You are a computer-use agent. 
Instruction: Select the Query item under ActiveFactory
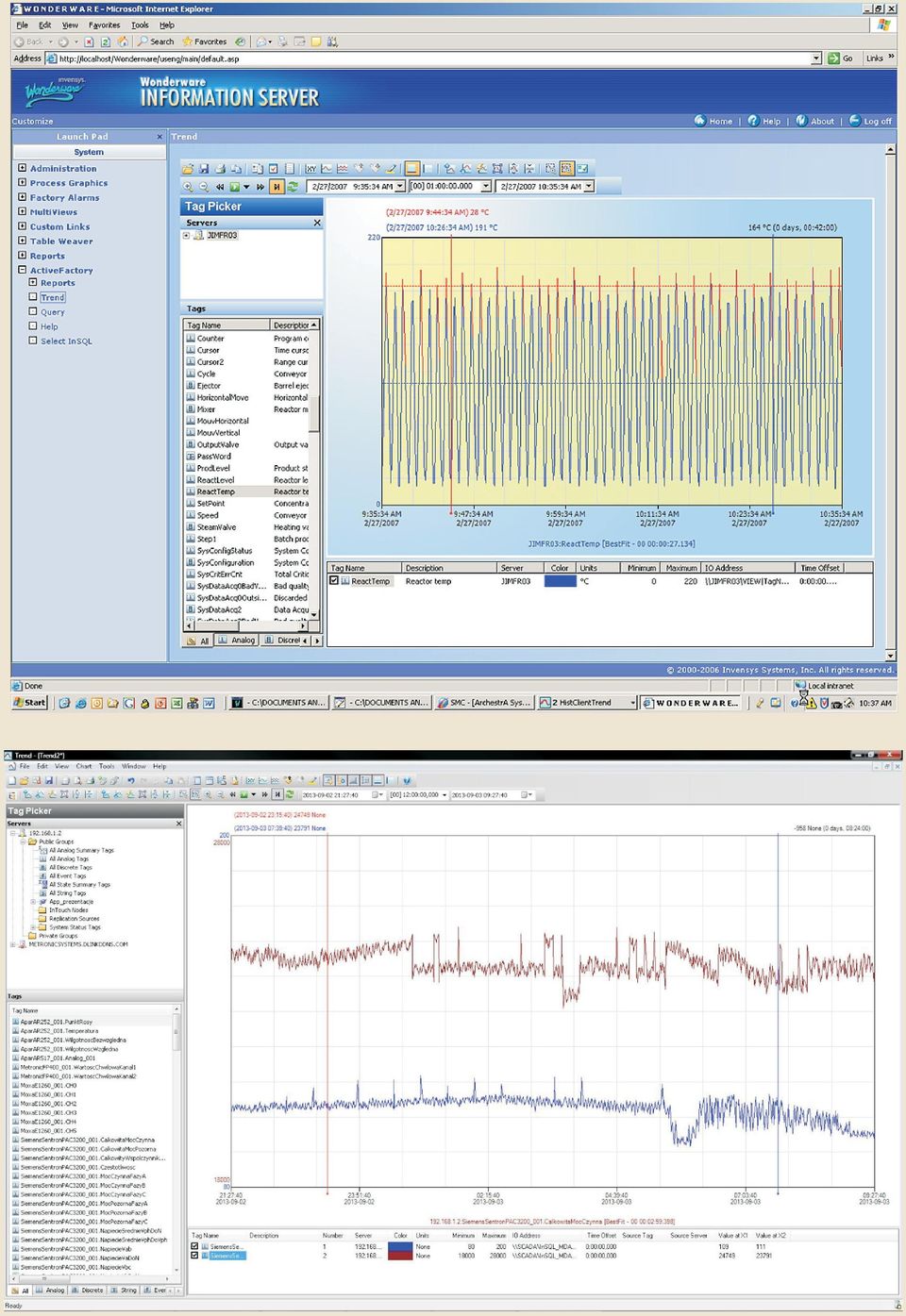[53, 312]
